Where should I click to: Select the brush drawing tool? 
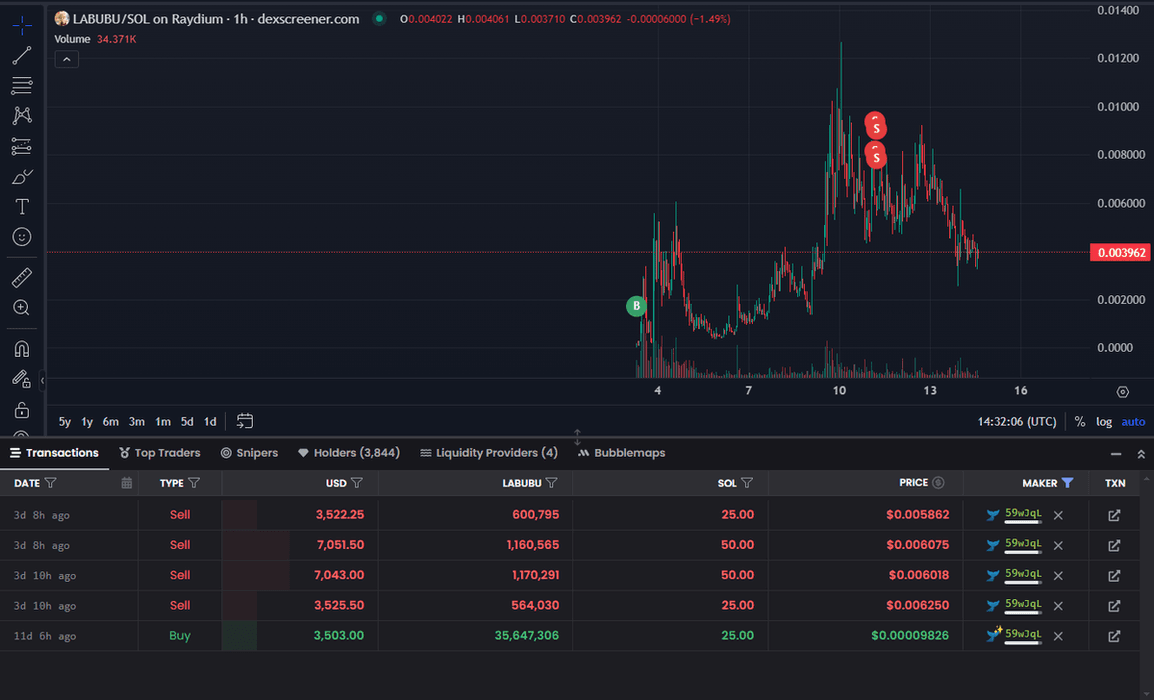point(21,177)
